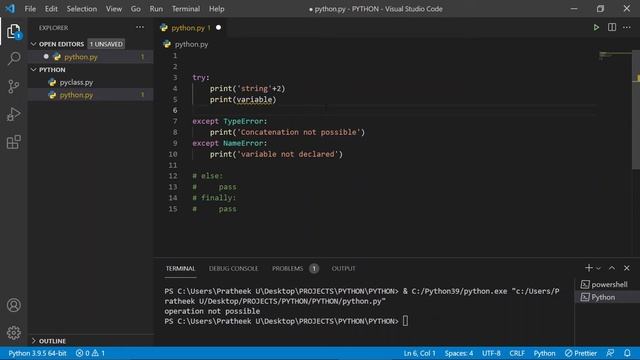Open notifications bell in status bar
The image size is (640, 360).
(x=627, y=353)
